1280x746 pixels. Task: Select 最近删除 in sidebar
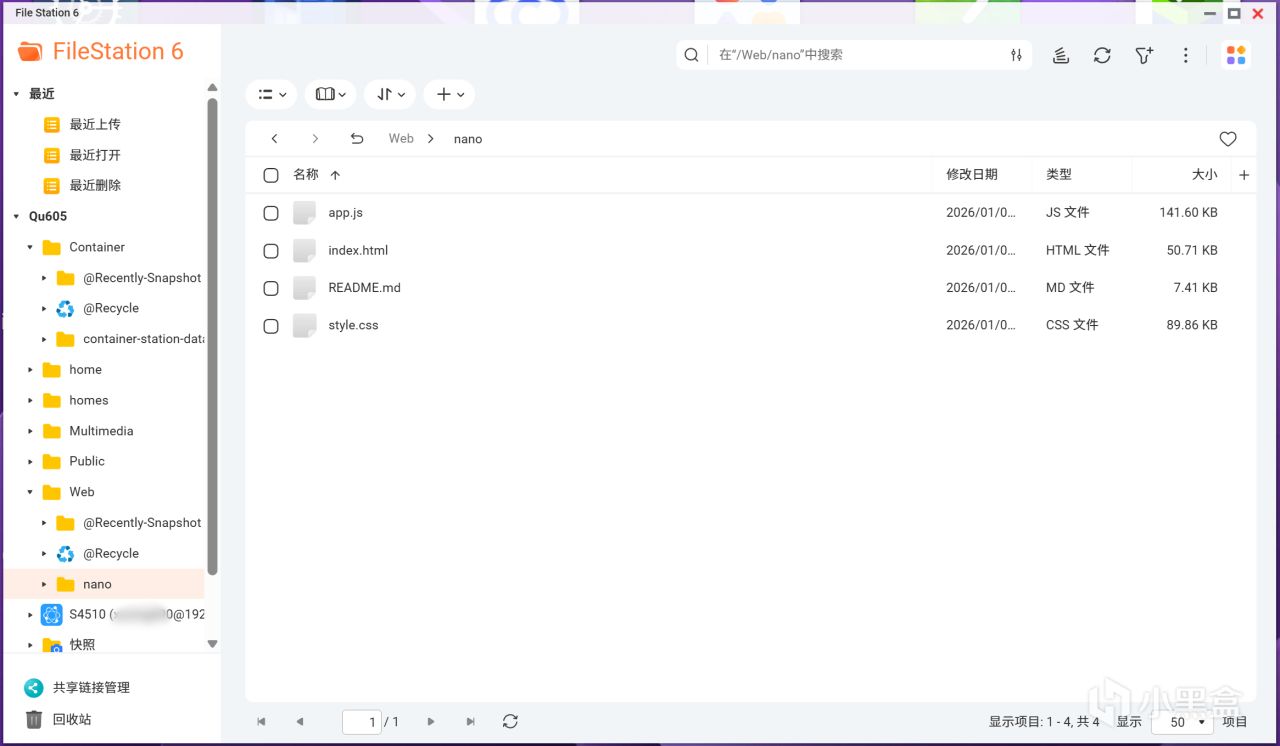[x=95, y=185]
